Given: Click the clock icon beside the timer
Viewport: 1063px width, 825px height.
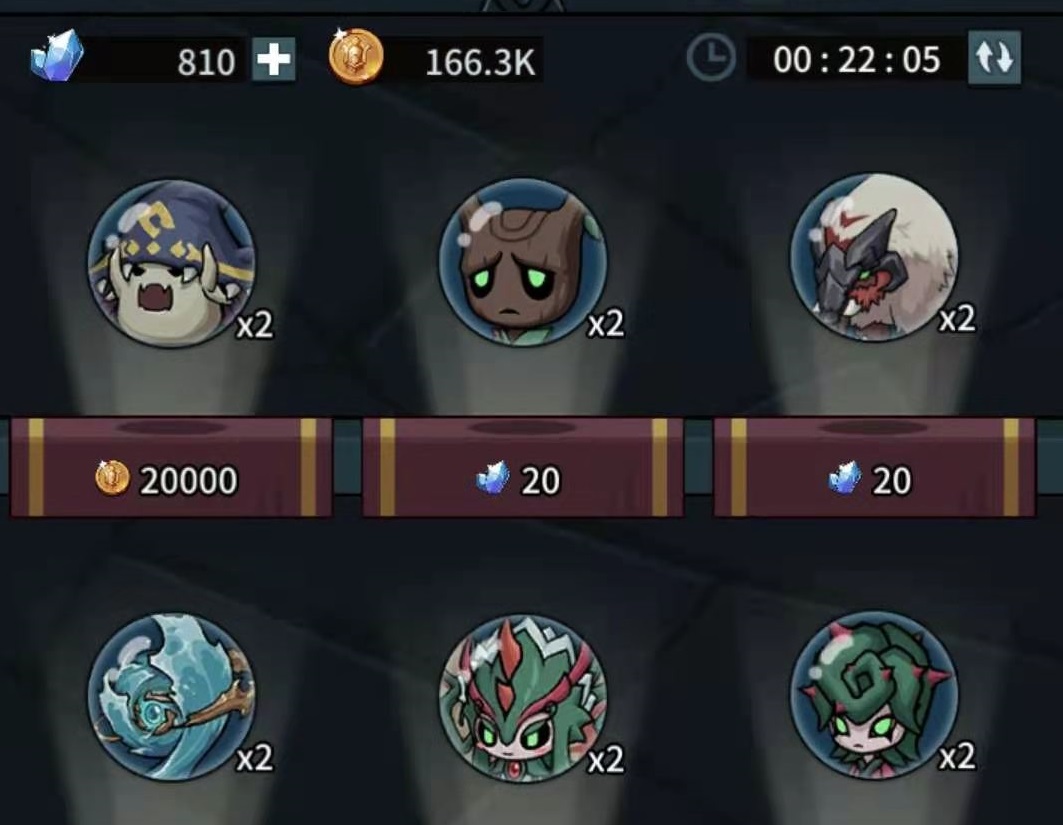Looking at the screenshot, I should coord(711,58).
